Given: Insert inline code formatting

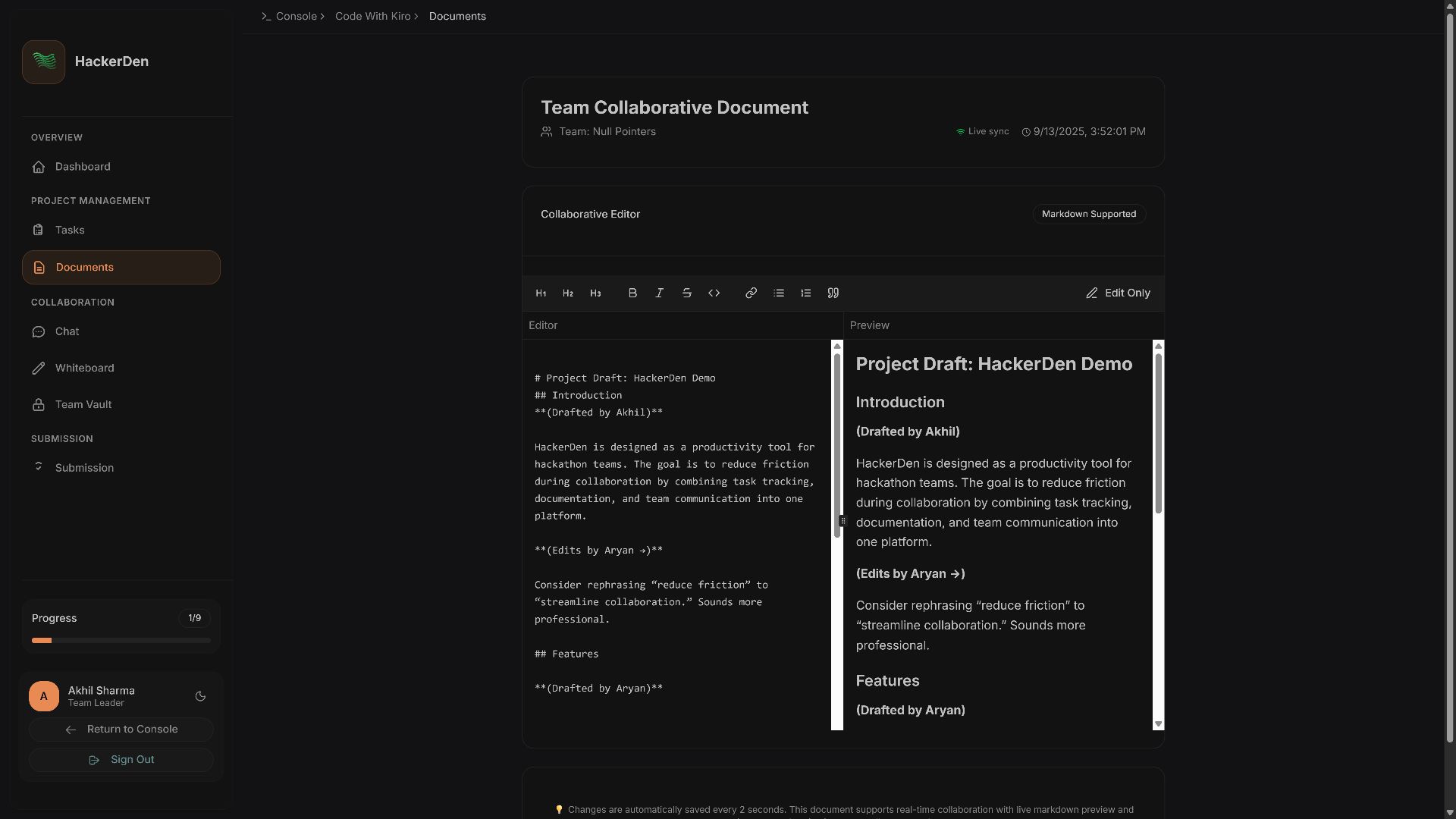Looking at the screenshot, I should (714, 293).
